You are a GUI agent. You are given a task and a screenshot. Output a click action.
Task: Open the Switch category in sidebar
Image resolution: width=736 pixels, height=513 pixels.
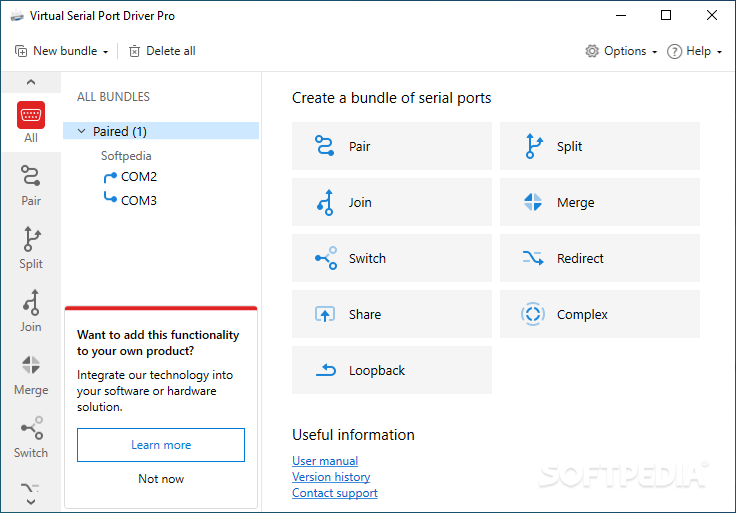pos(31,437)
